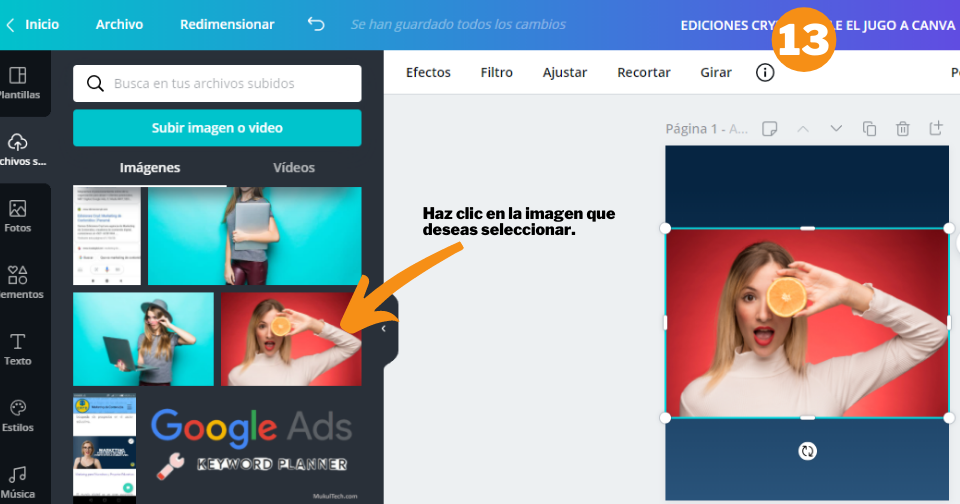Click the undo arrow icon
Screen dimensions: 960x504
click(x=316, y=24)
